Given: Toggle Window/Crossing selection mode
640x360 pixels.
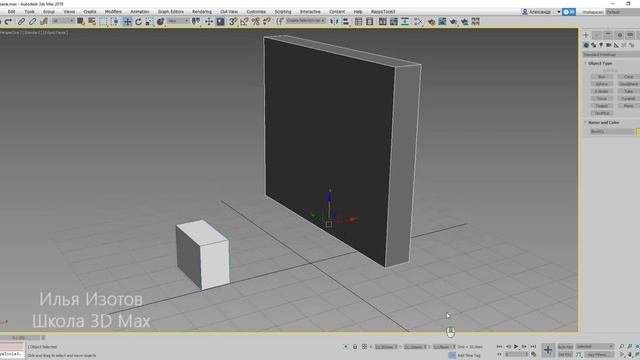Looking at the screenshot, I should [x=115, y=22].
